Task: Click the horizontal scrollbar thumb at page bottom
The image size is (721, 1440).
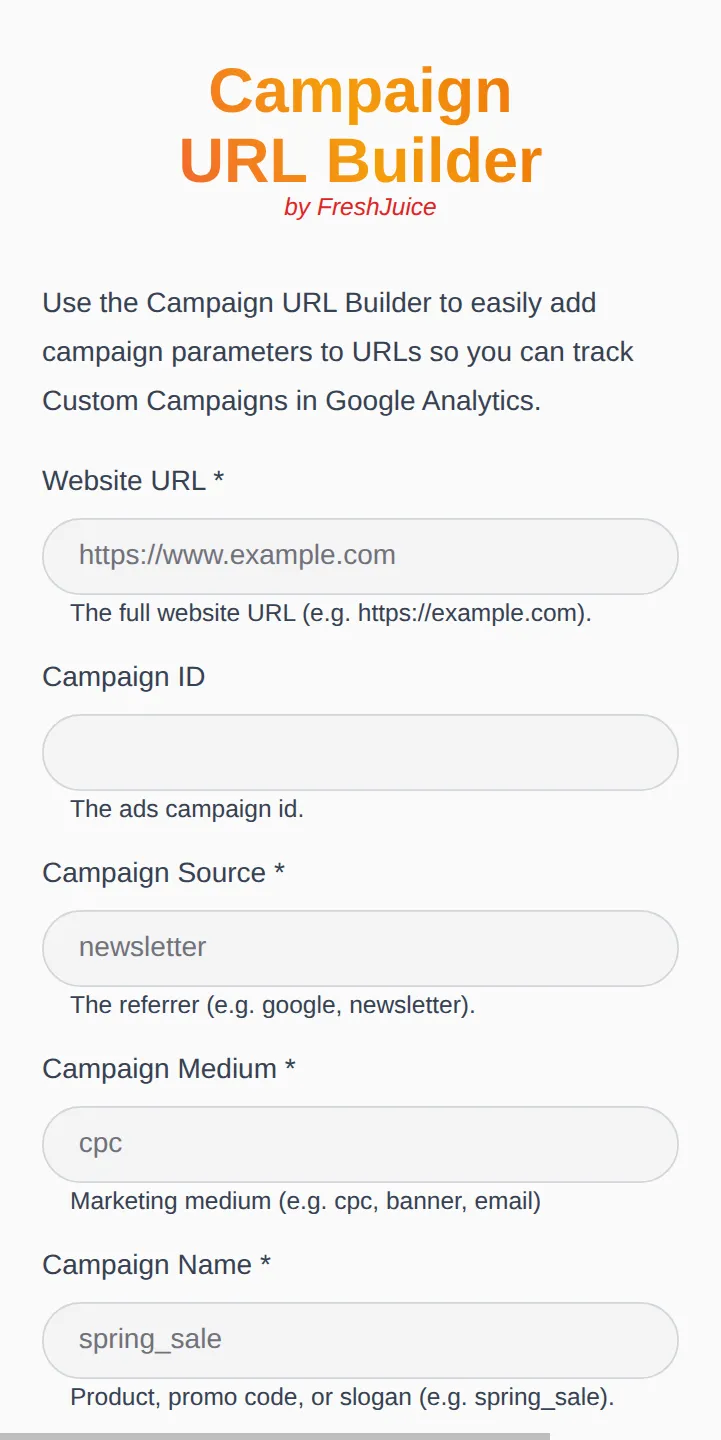Action: click(x=274, y=1436)
